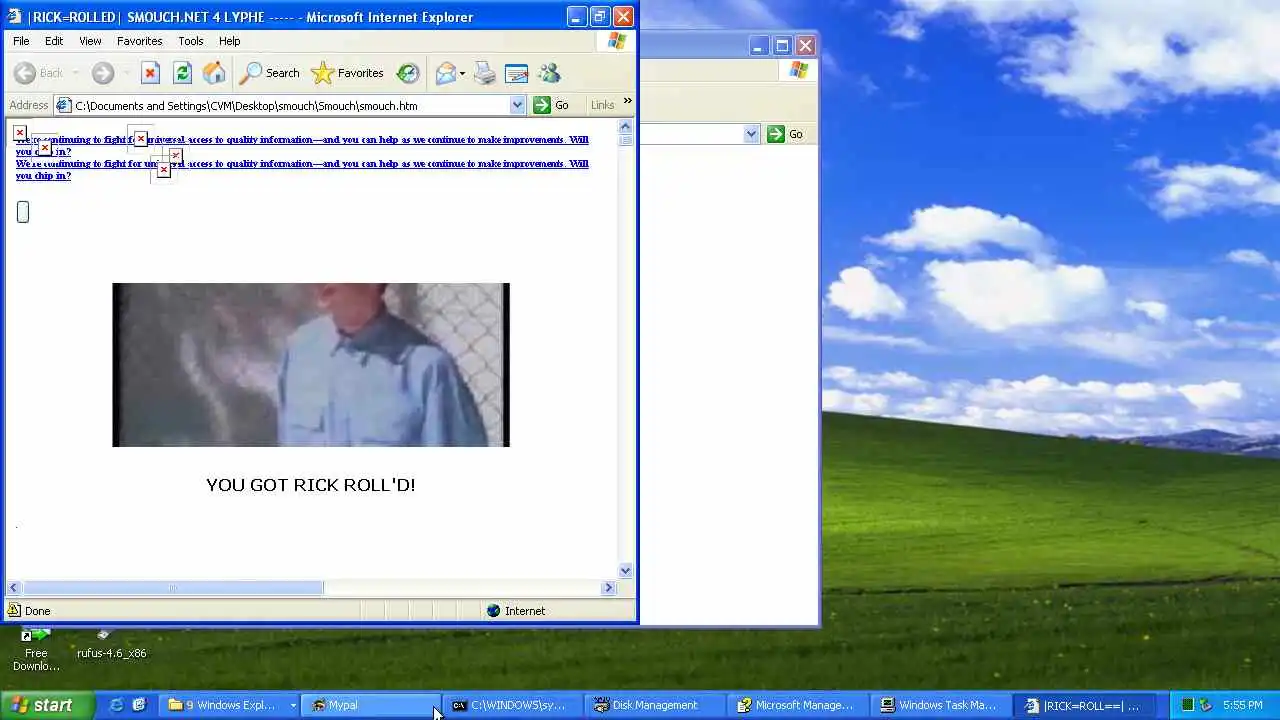
Task: Click the |RICK=ROLL==| taskbar button
Action: (1084, 705)
